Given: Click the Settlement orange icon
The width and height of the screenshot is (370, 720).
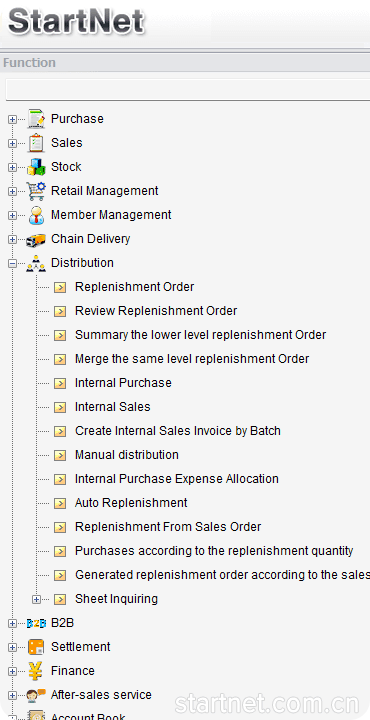Looking at the screenshot, I should [x=36, y=647].
